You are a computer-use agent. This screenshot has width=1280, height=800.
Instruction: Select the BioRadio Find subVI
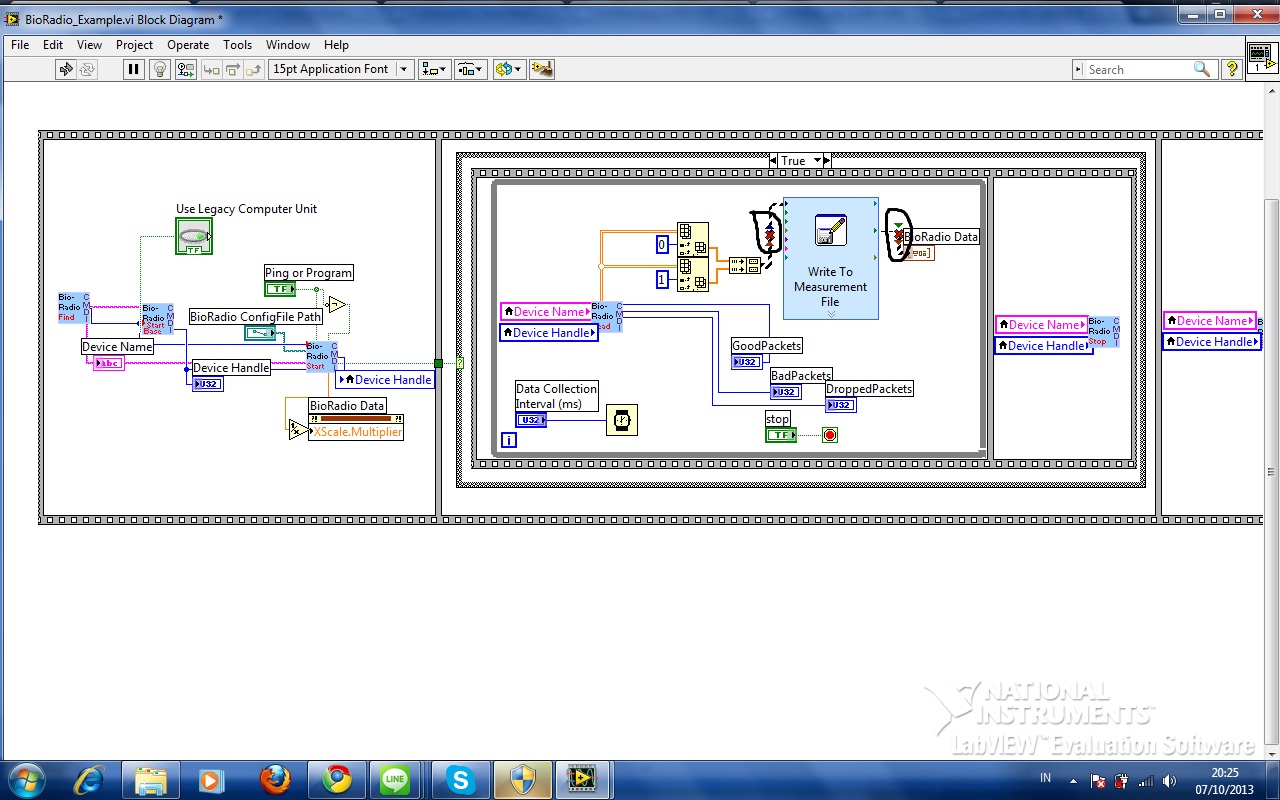(x=74, y=307)
